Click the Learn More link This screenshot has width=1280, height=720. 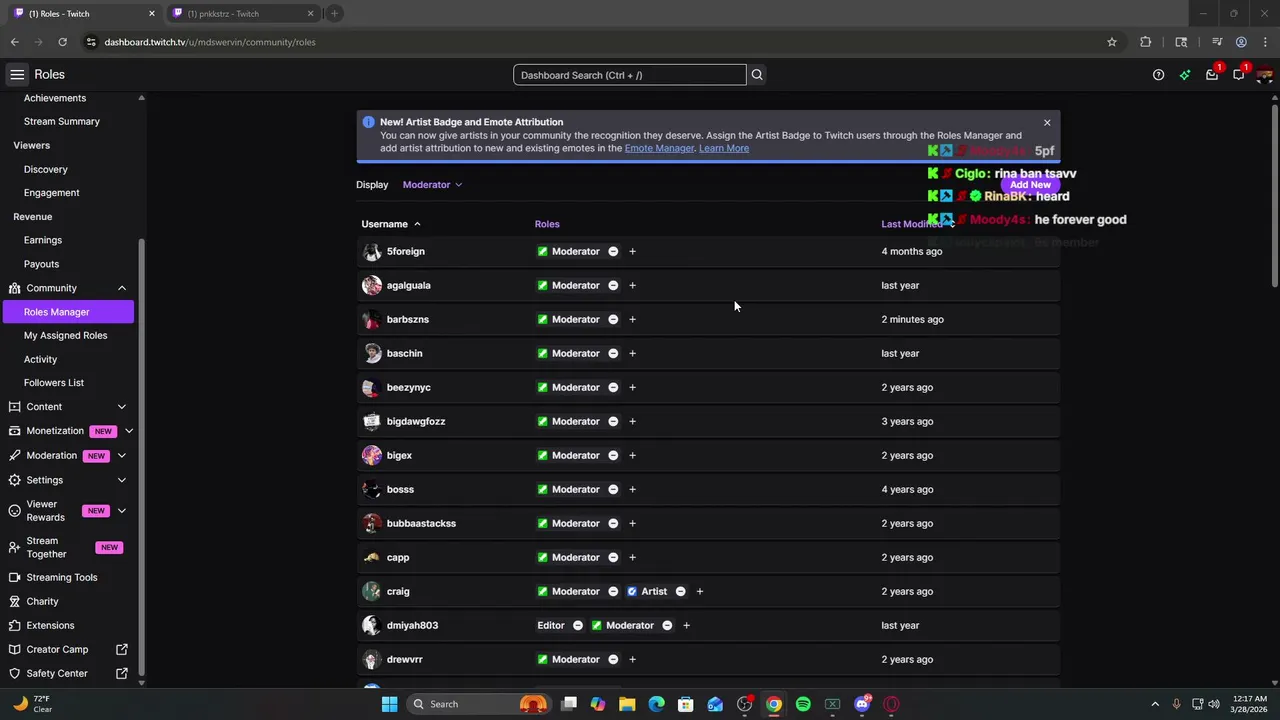point(724,148)
